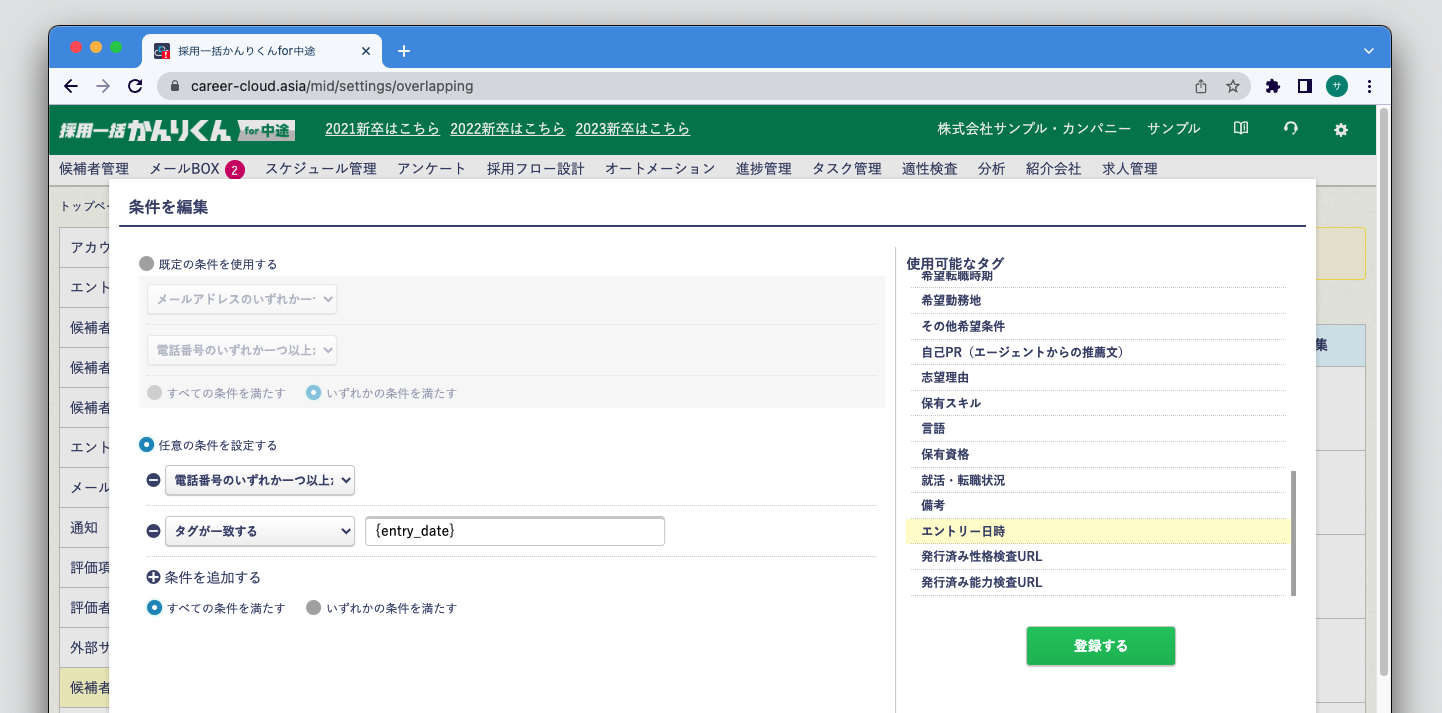Image resolution: width=1442 pixels, height=713 pixels.
Task: Open 求人管理 menu
Action: 1130,169
